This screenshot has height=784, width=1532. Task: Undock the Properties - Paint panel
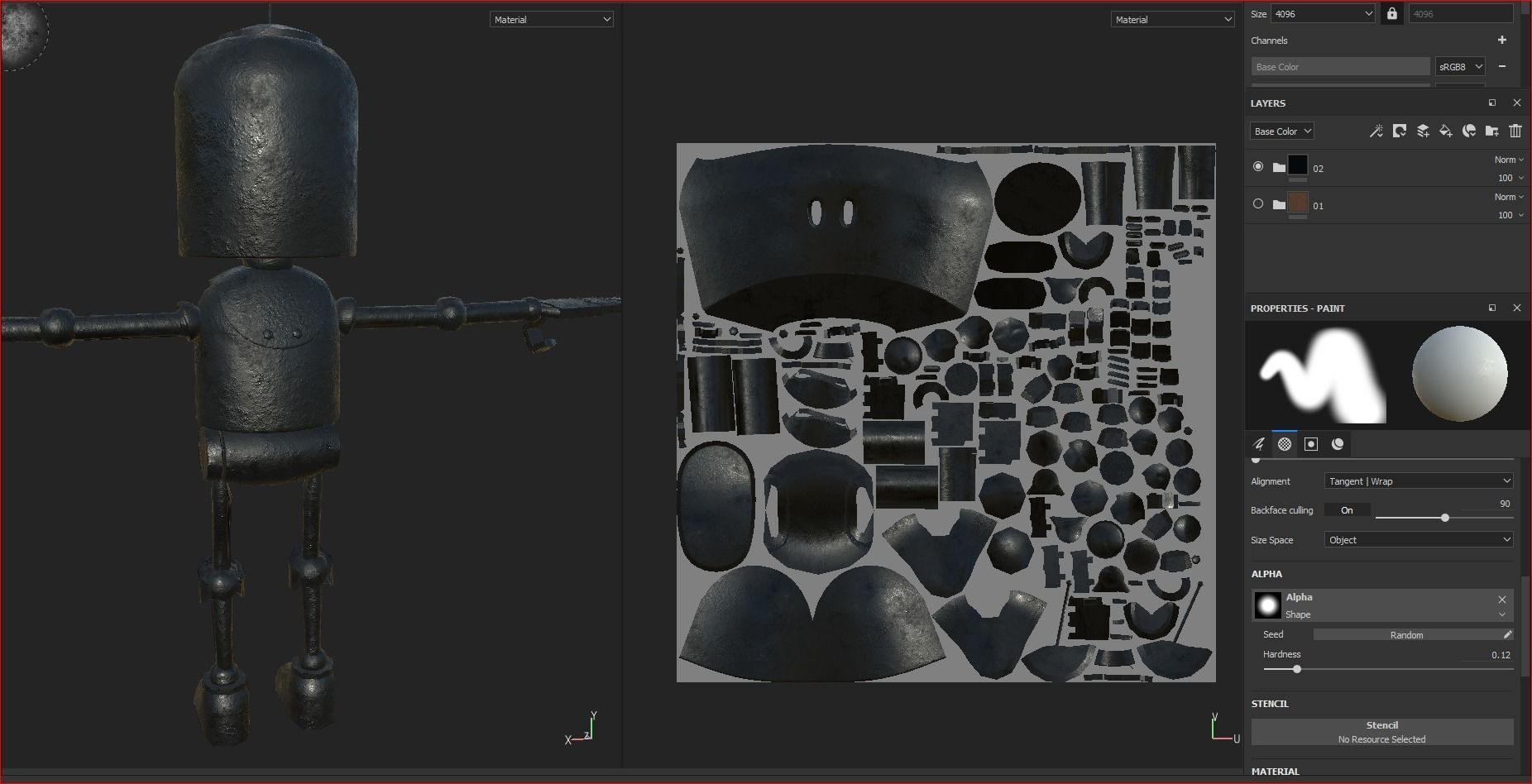point(1492,308)
